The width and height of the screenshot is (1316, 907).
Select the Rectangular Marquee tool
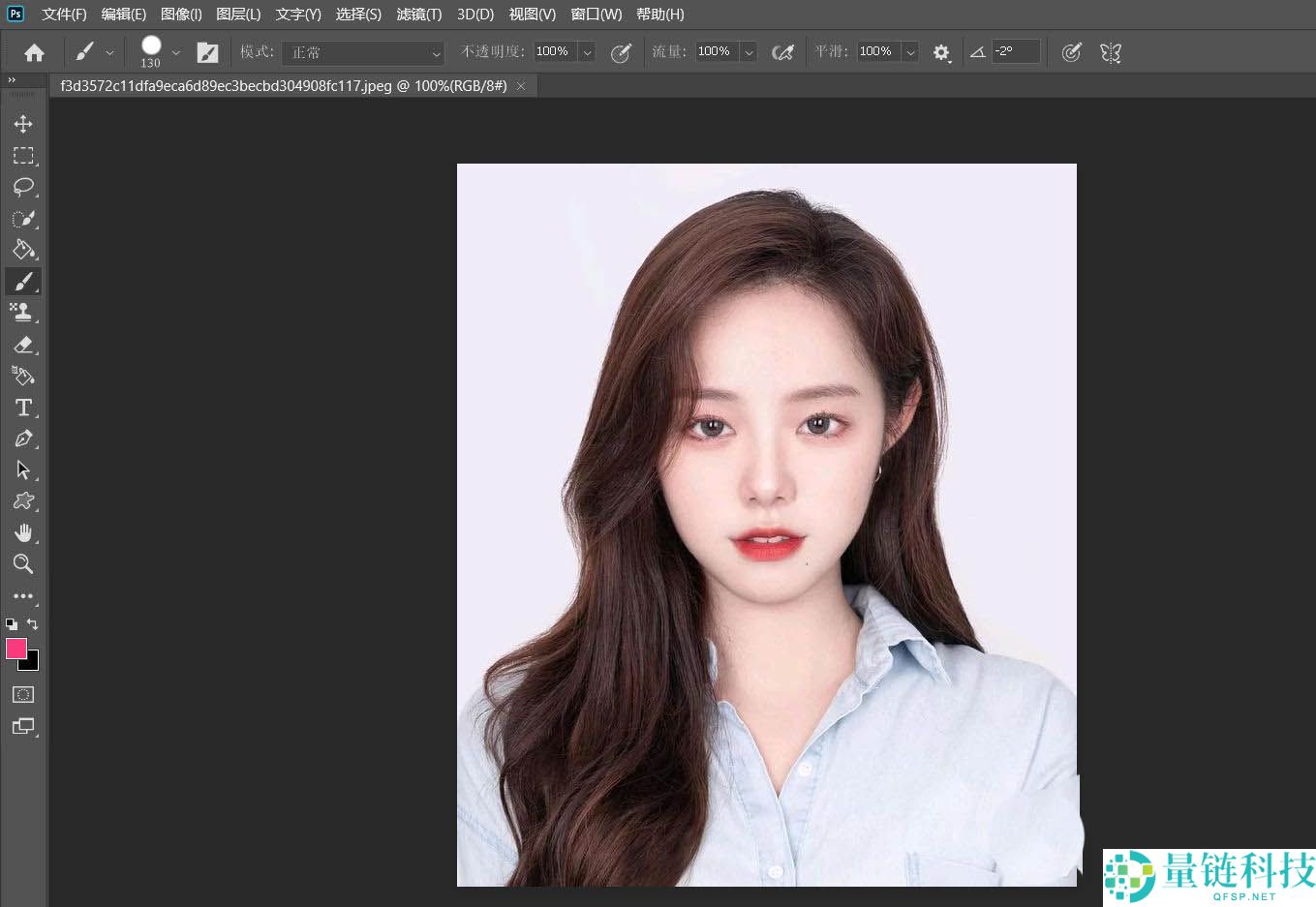tap(23, 156)
